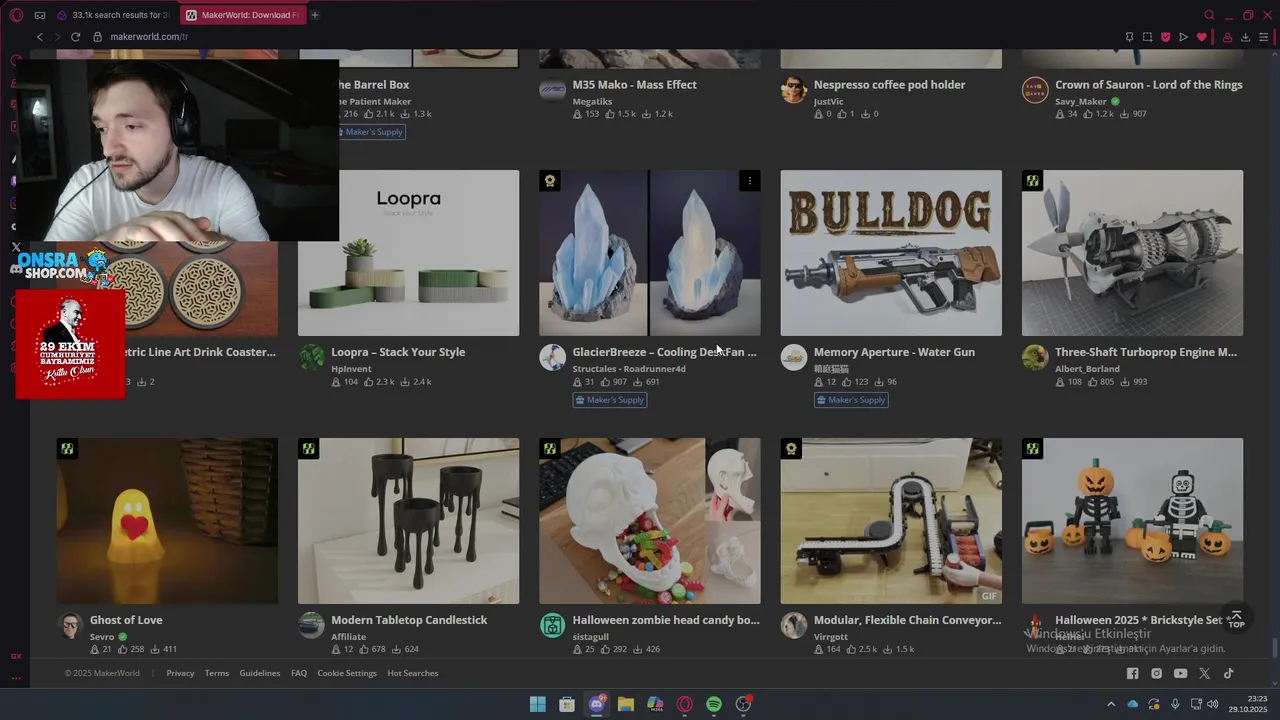Open the Loopra model thumbnail

[408, 253]
